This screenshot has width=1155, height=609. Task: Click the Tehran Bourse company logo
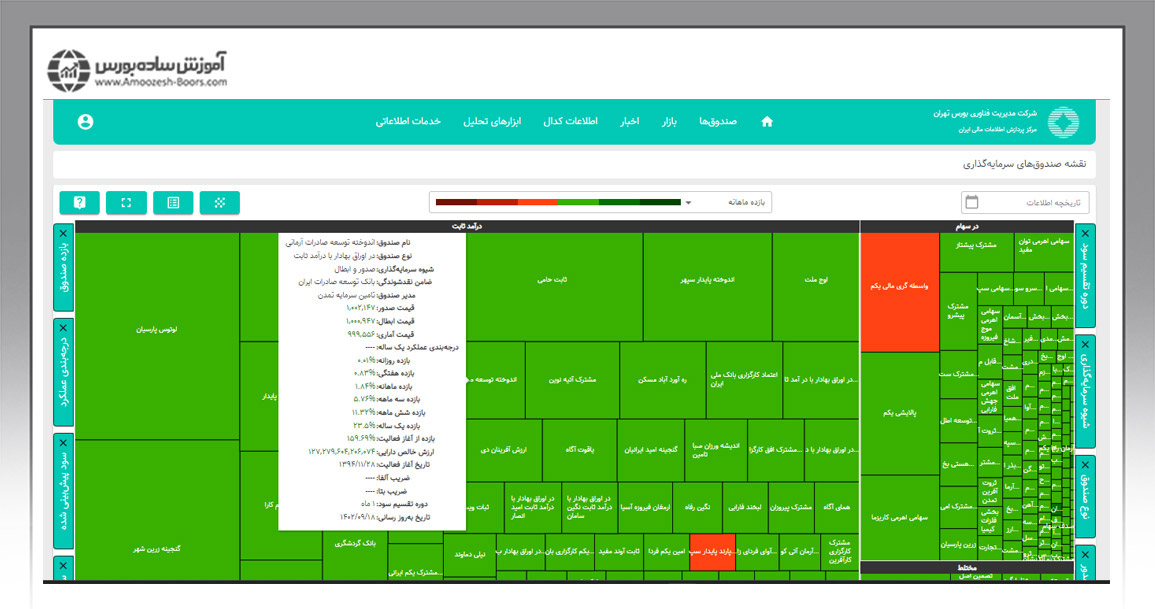1062,122
